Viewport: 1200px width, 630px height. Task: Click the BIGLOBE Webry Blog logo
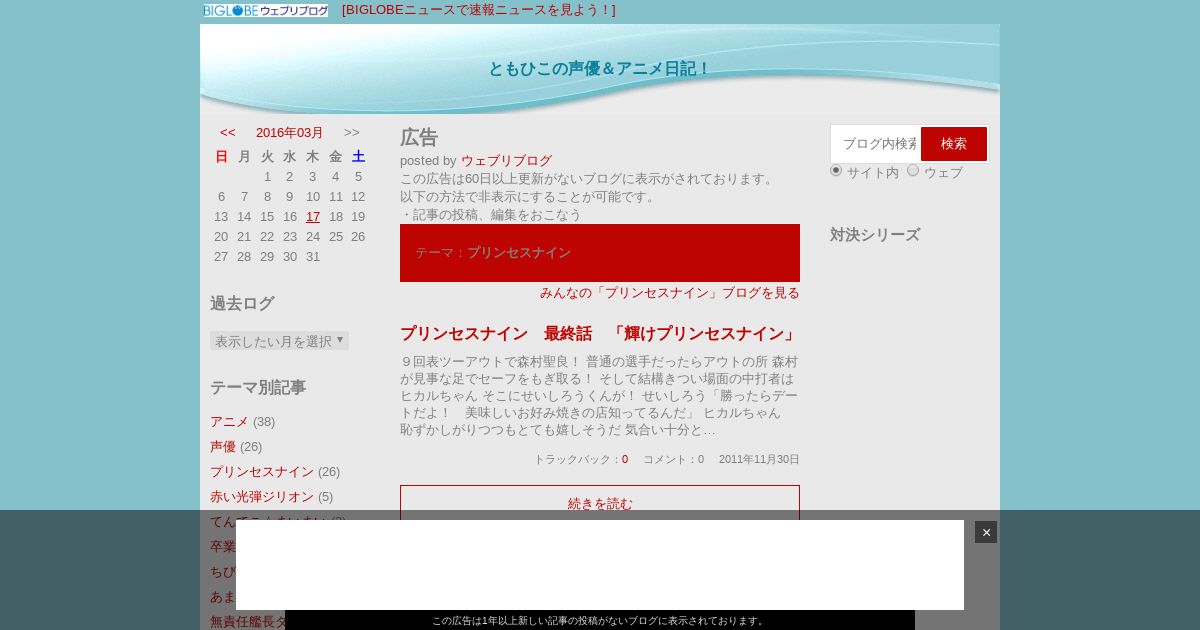pos(266,10)
